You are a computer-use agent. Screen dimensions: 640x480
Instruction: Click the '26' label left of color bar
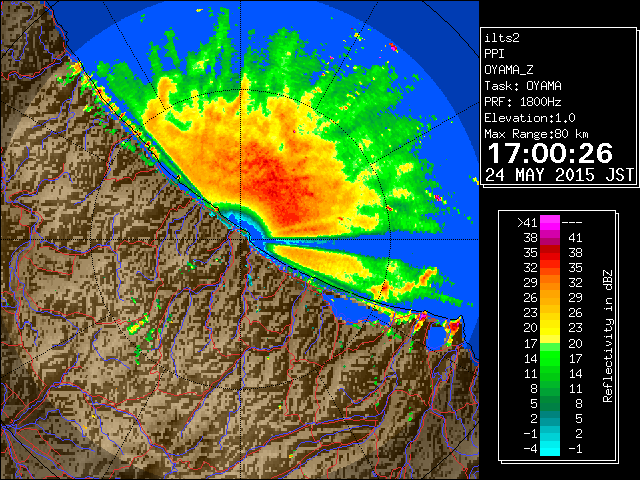[531, 298]
